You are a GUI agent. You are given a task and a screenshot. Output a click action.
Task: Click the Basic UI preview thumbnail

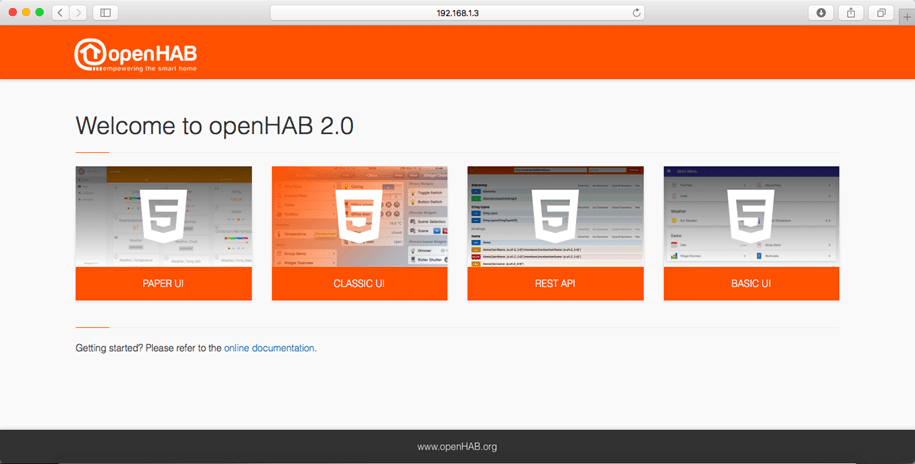(751, 217)
